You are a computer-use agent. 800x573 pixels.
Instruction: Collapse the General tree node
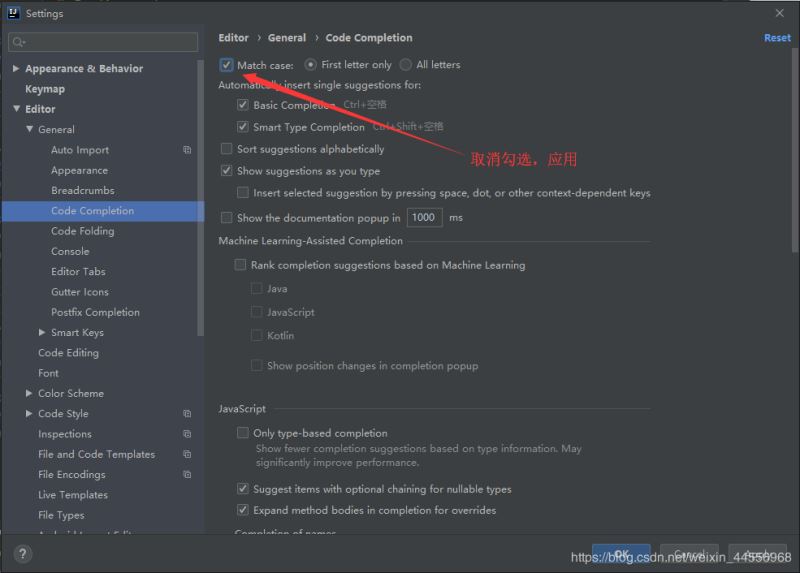(29, 129)
